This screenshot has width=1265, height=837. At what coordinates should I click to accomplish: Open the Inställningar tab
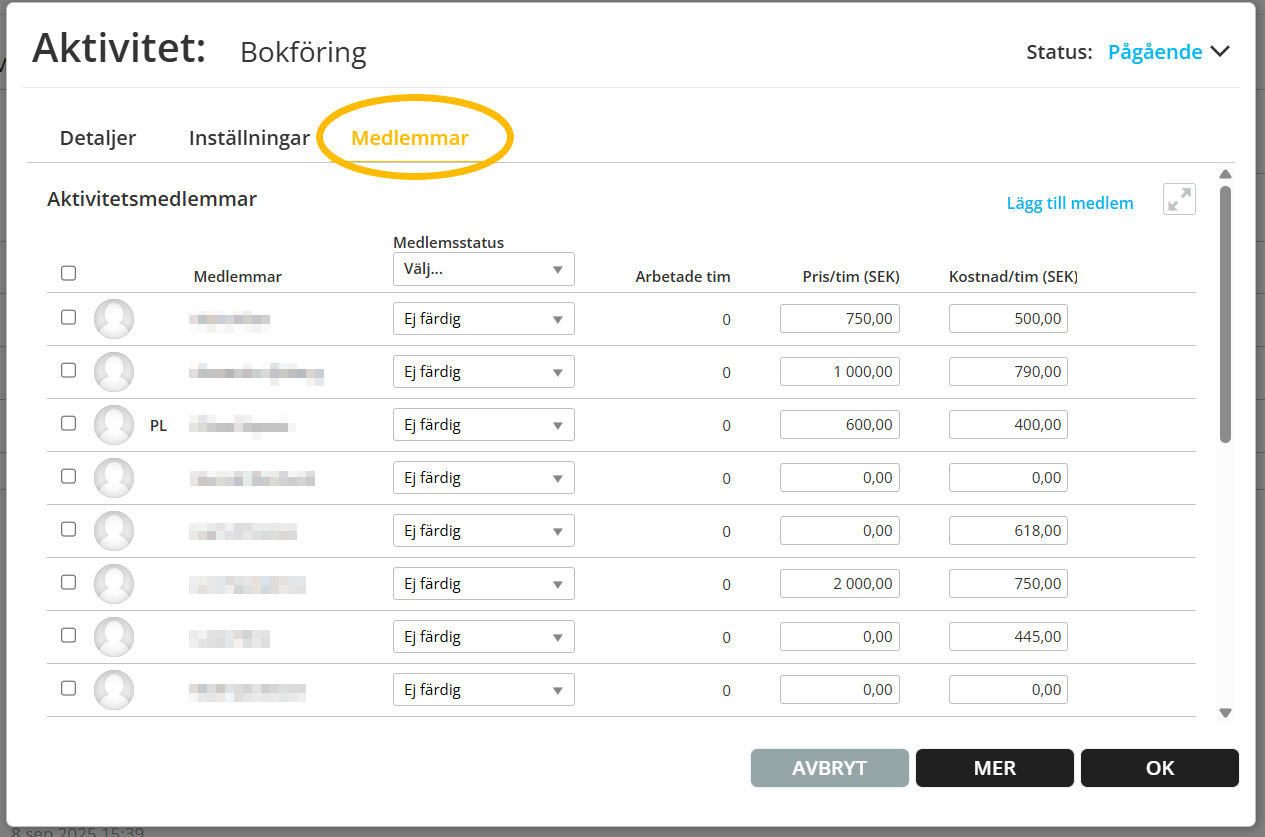coord(249,138)
